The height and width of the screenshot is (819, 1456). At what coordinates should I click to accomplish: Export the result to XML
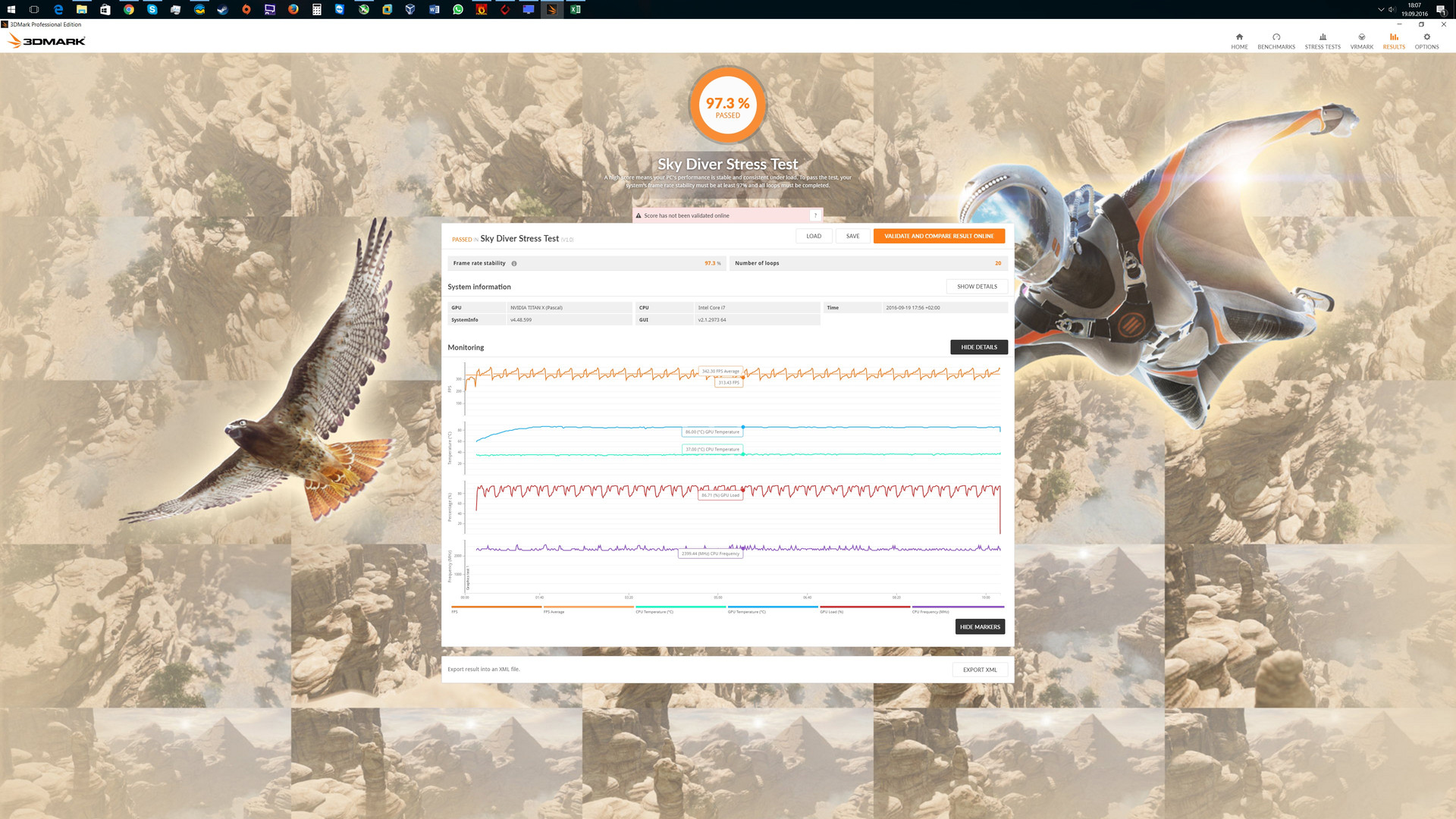(980, 670)
